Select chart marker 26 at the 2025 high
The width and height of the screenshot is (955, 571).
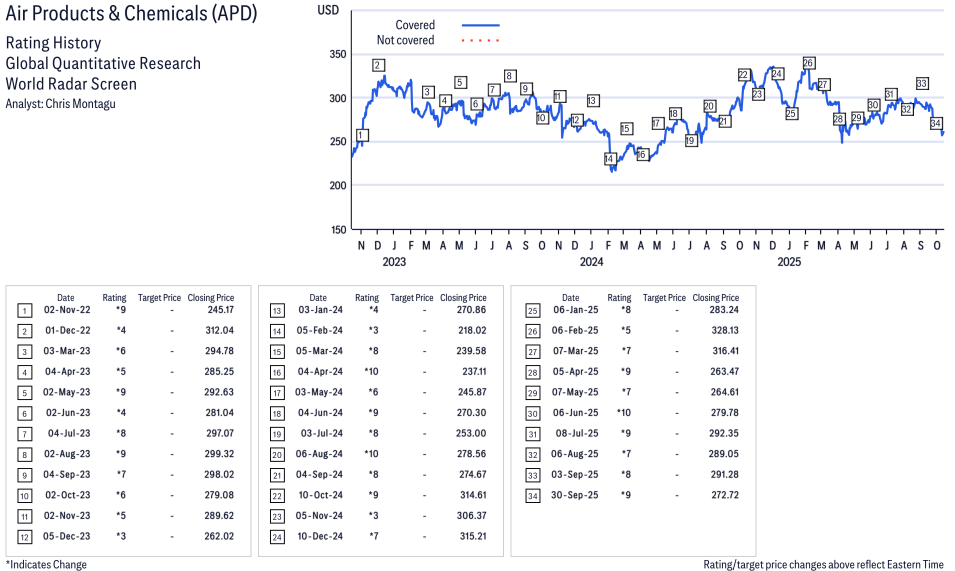point(808,63)
